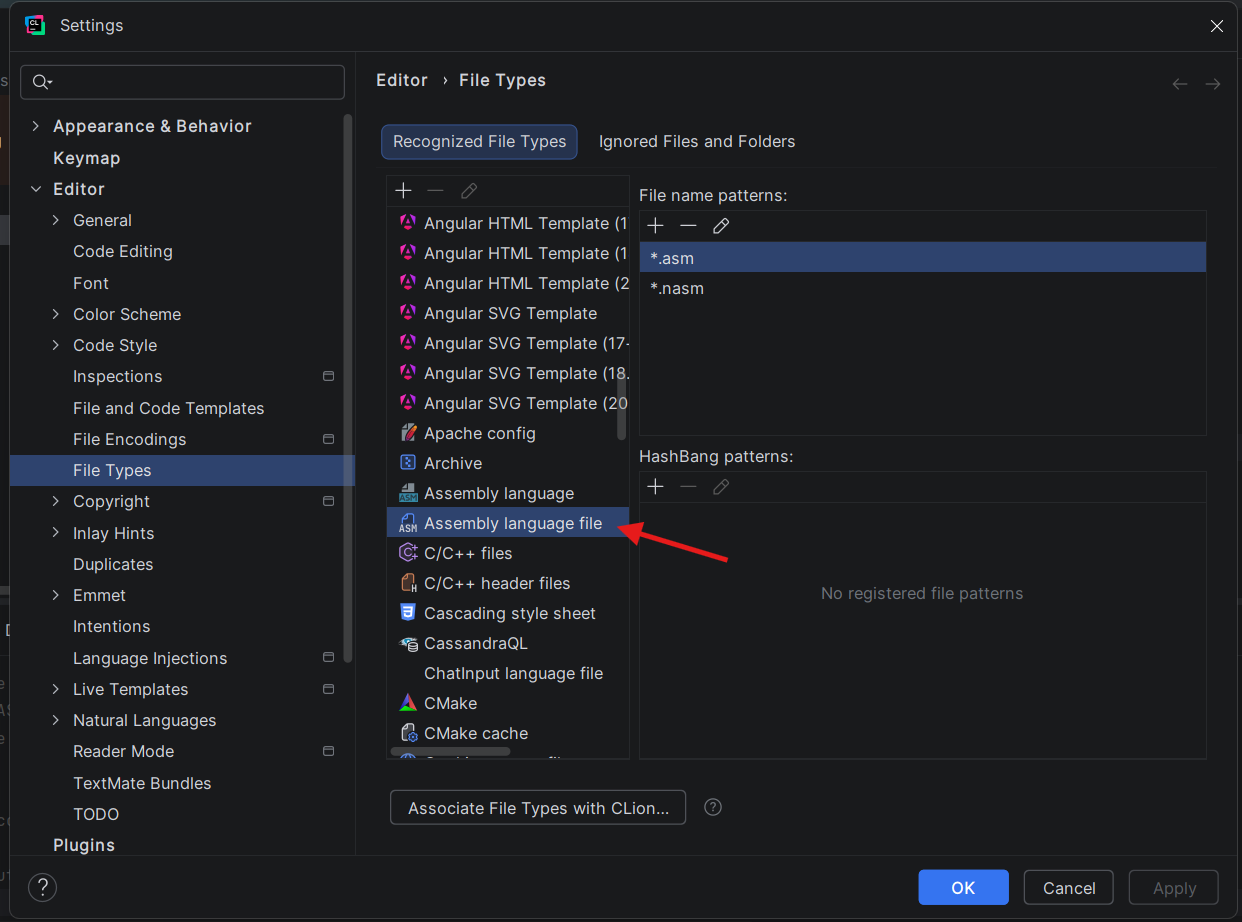Edit the selected recognized file type
Image resolution: width=1242 pixels, height=922 pixels.
(468, 190)
